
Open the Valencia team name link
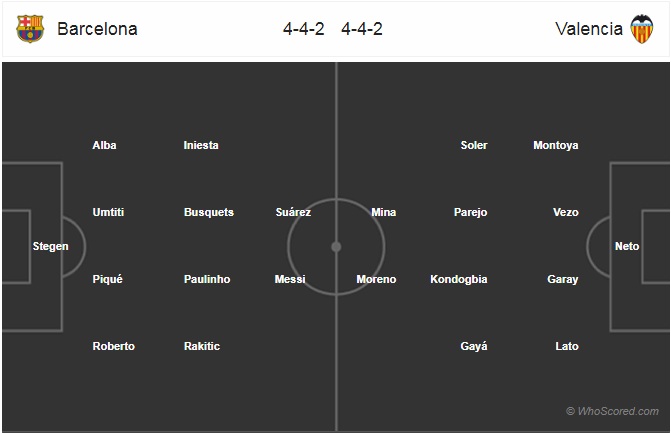589,29
